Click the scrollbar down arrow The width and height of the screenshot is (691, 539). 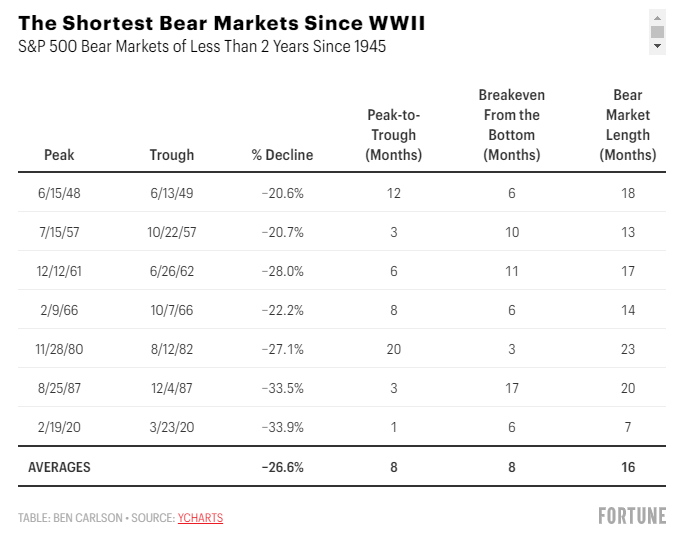click(x=657, y=46)
